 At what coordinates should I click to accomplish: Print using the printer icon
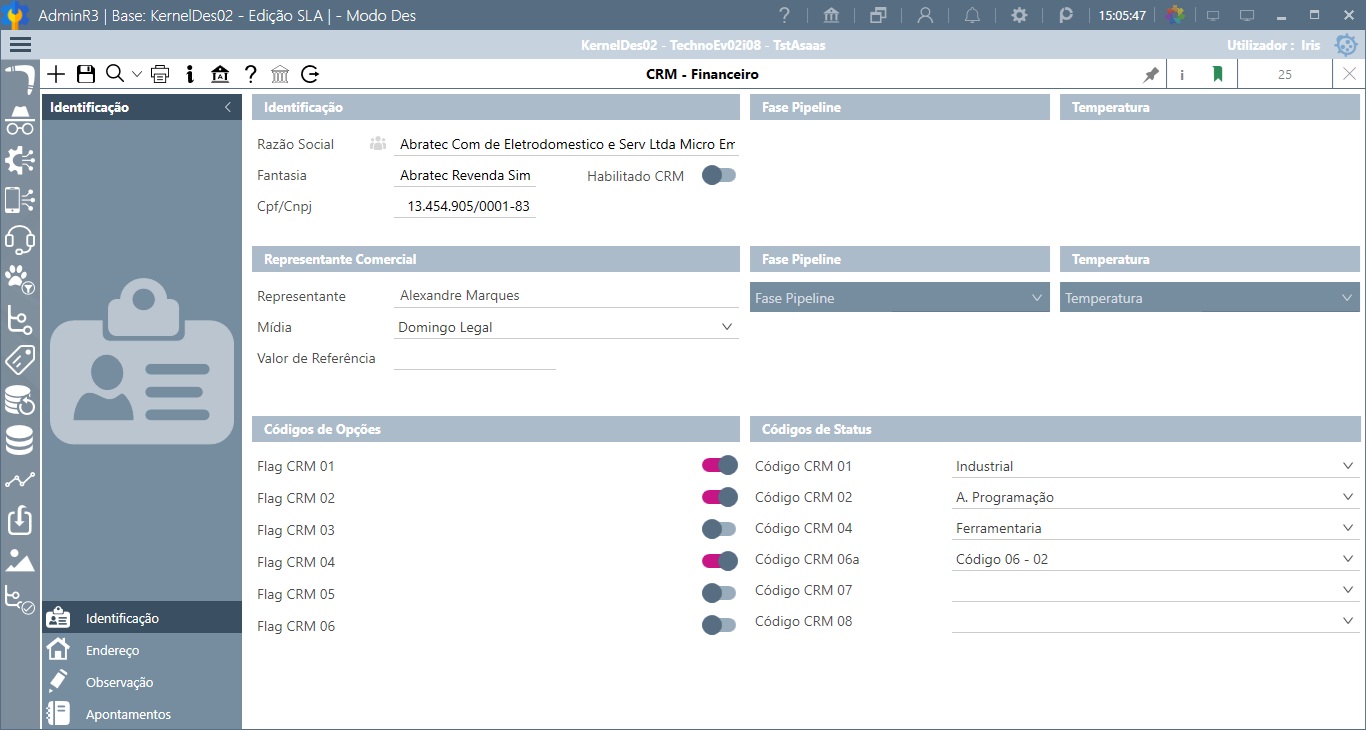click(160, 74)
